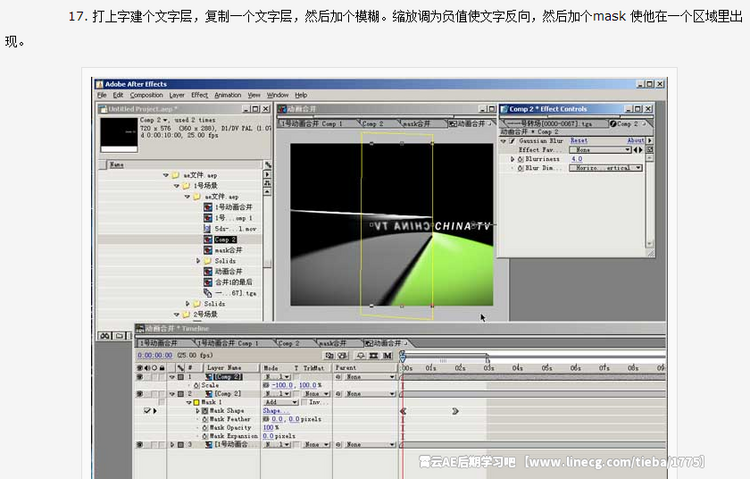Click the Mask Shape 'Shape...' link

(275, 411)
